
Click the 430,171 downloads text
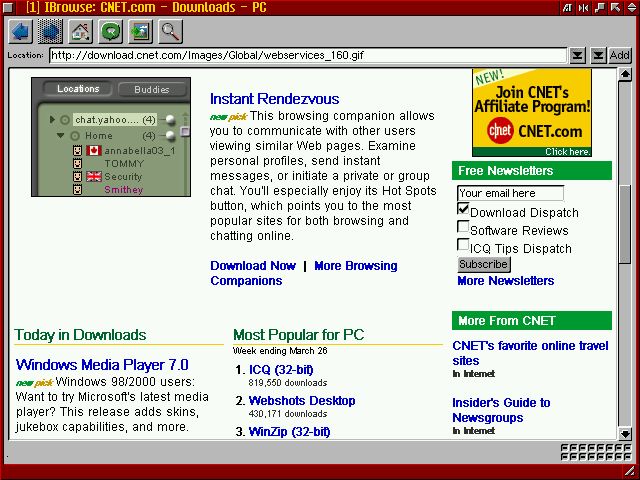288,414
